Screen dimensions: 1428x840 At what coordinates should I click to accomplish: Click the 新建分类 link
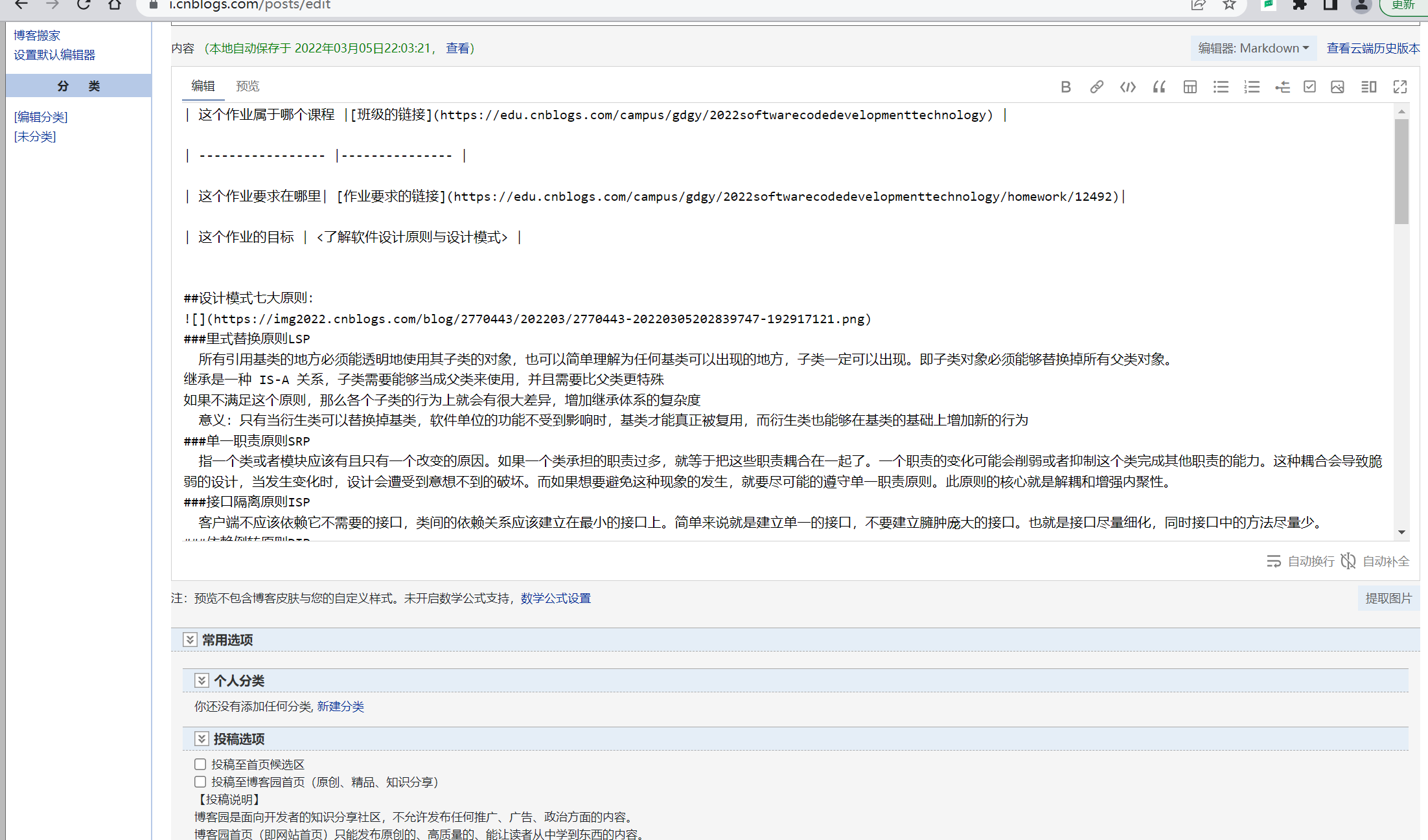340,706
